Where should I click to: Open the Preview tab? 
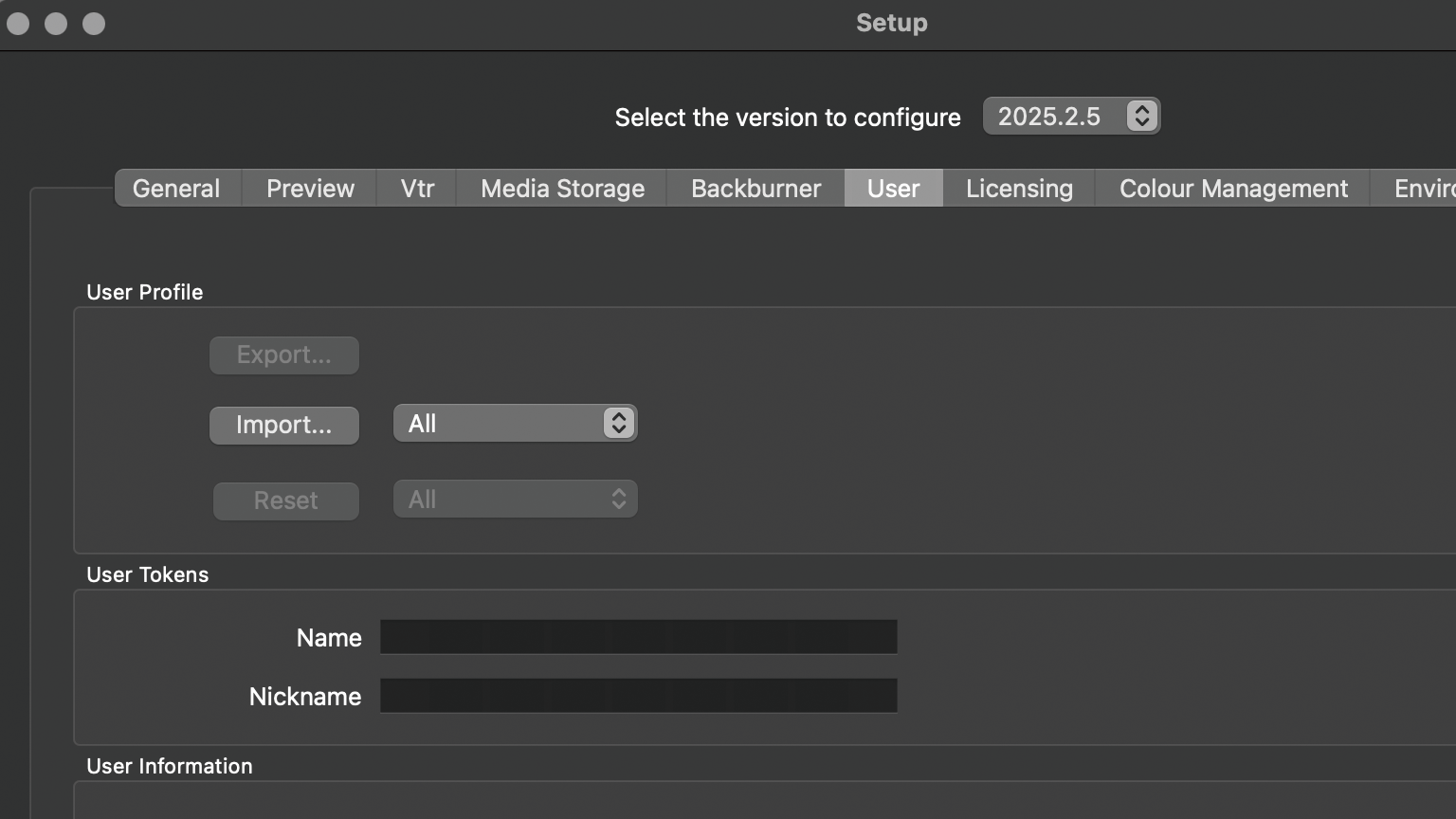tap(310, 189)
